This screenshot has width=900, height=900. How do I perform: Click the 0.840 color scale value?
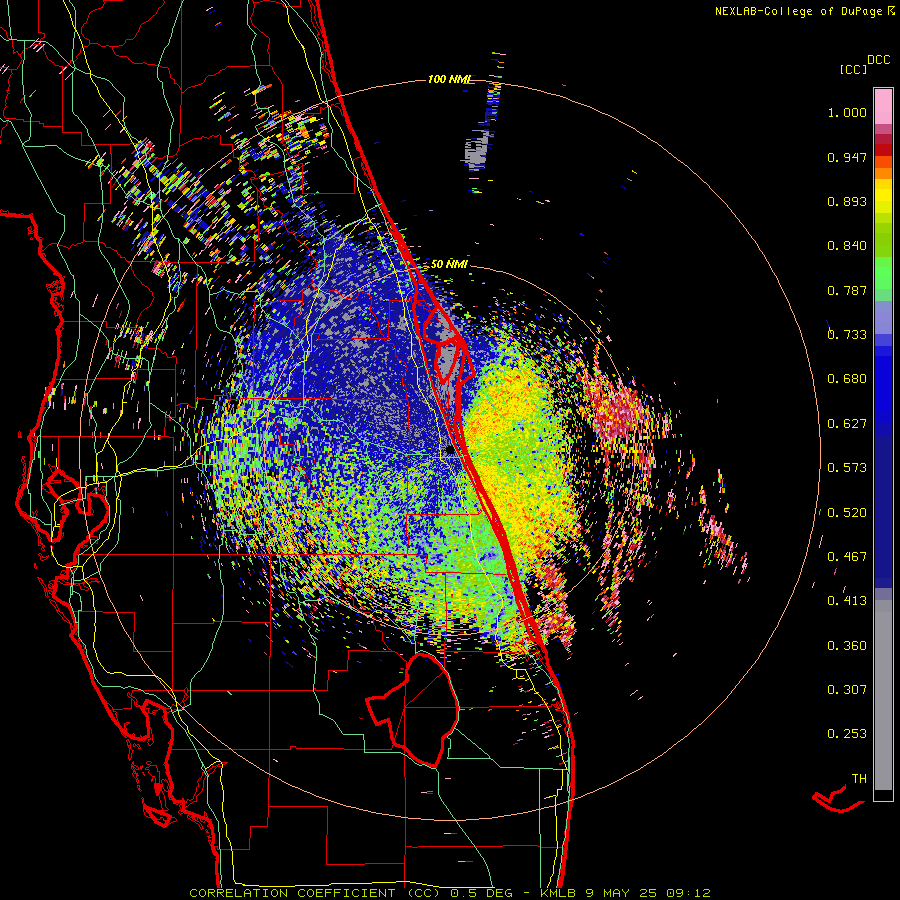847,246
